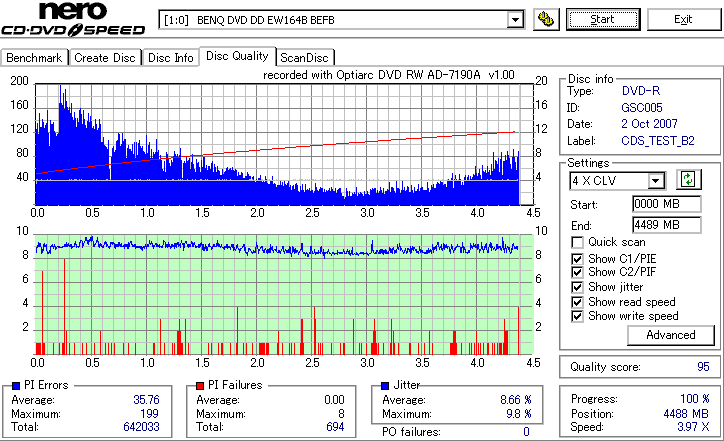Click the Speed value 3.97 X
This screenshot has height=441, width=724.
click(693, 427)
